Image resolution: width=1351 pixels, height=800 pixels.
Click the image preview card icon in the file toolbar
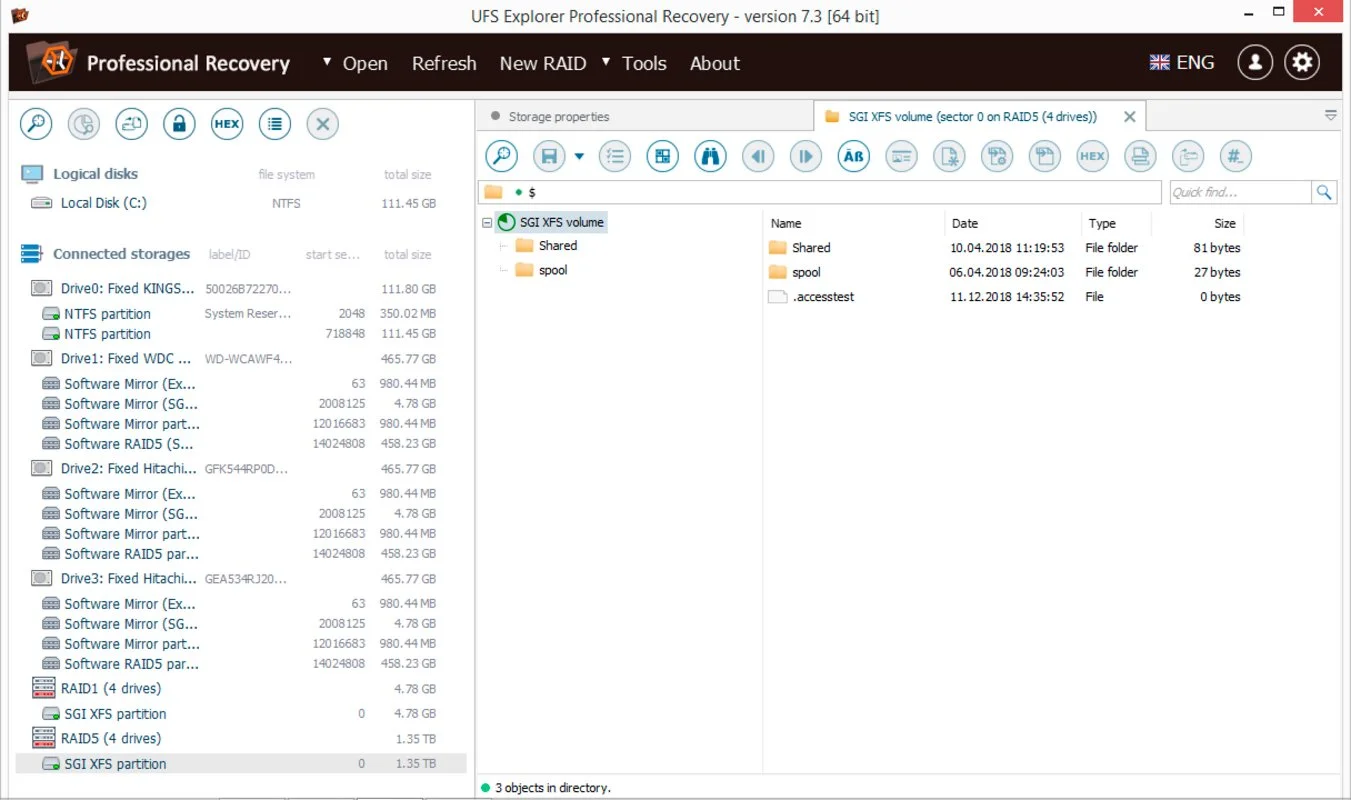tap(901, 156)
